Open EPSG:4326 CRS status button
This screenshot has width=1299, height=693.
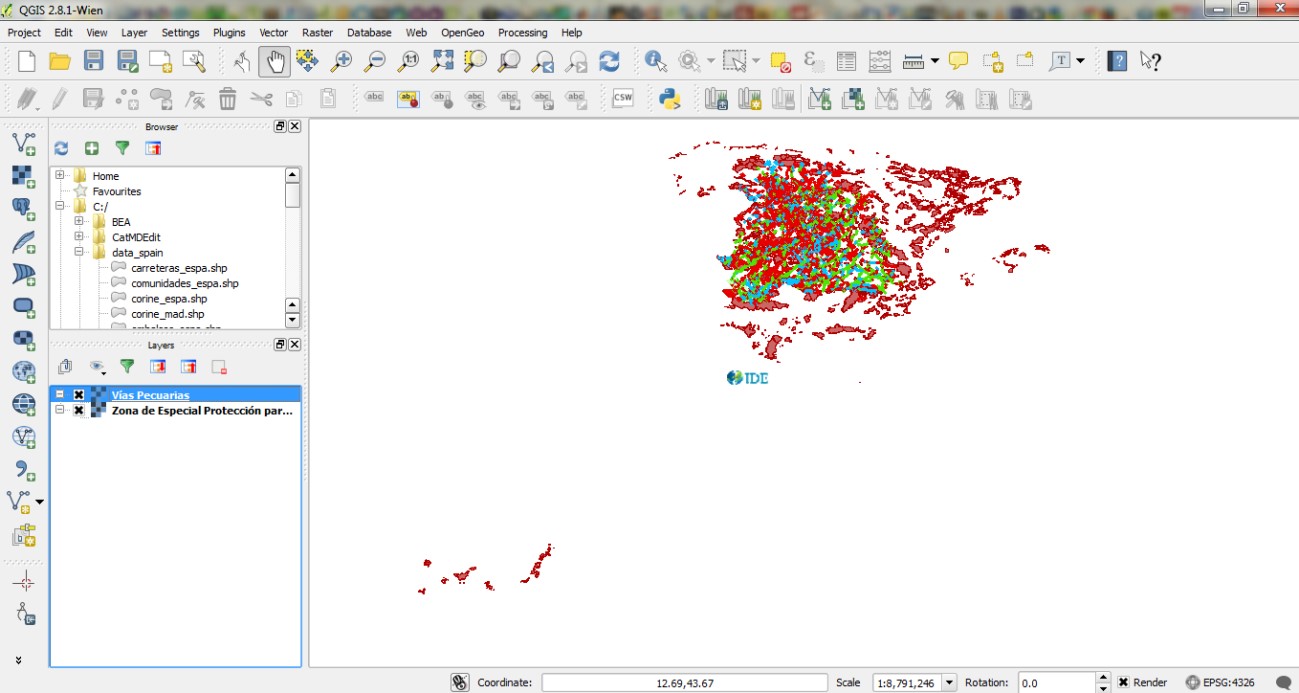point(1219,682)
